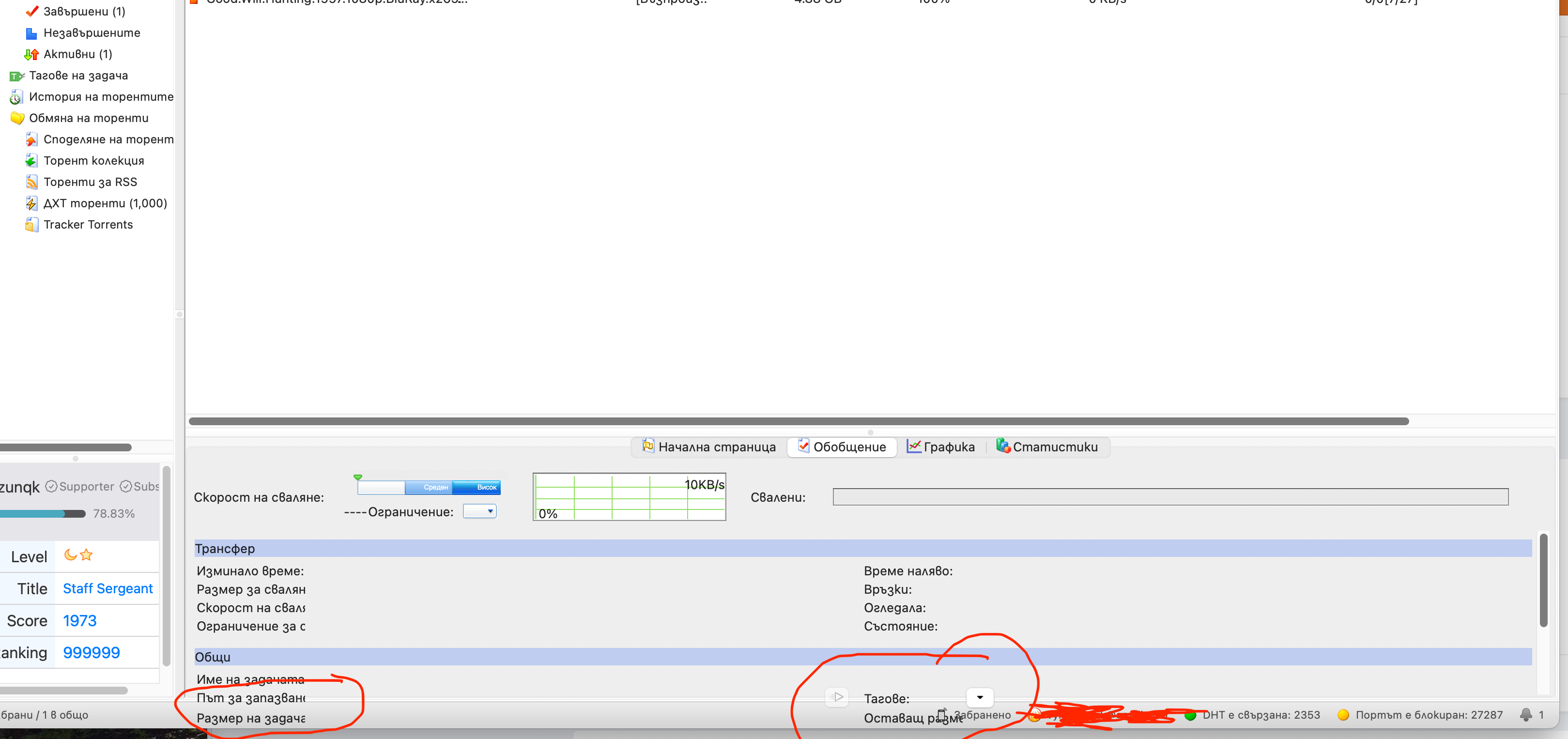Open the Тагове dropdown
The image size is (1568, 739).
[980, 698]
